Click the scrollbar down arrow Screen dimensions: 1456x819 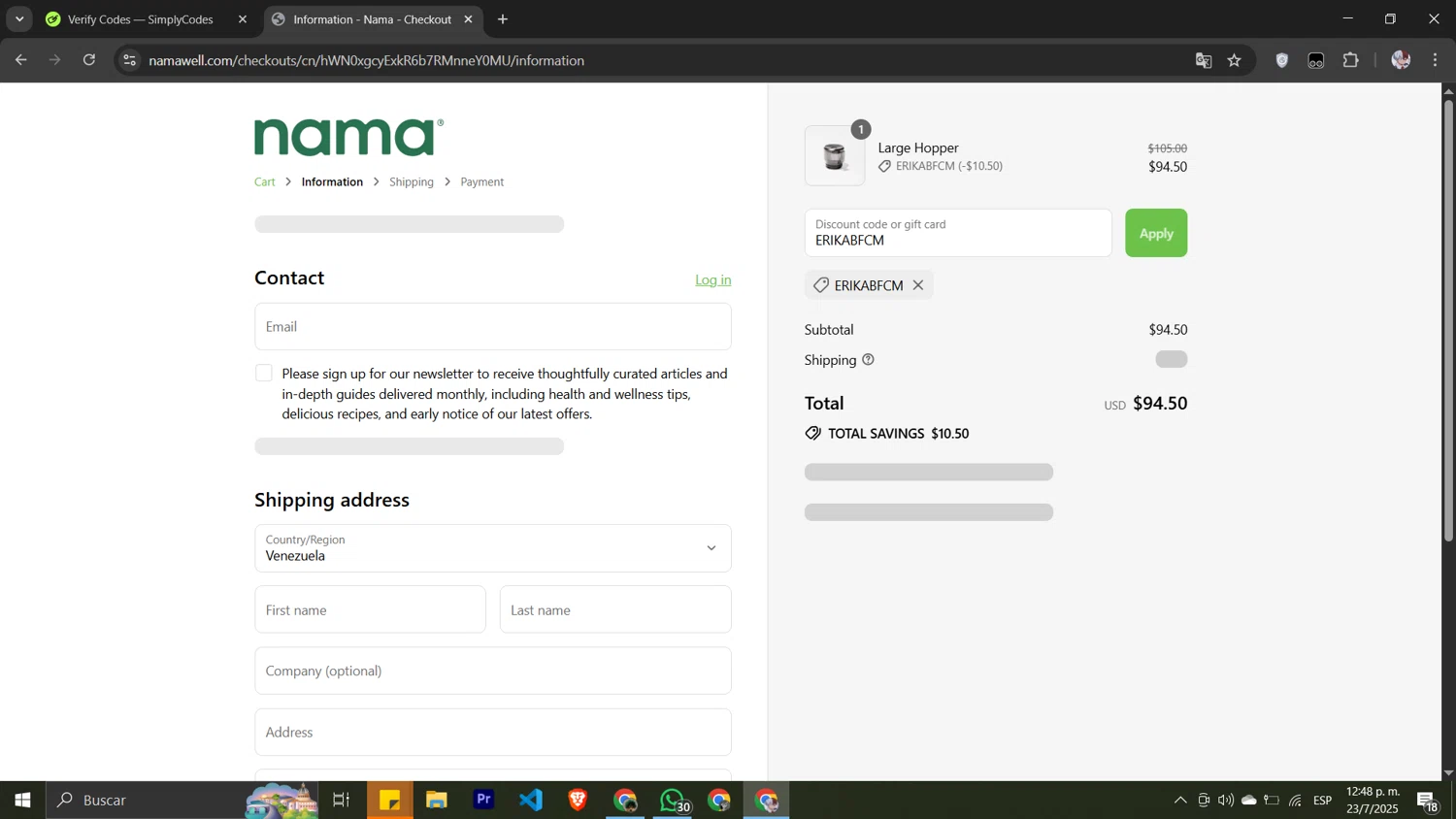click(x=1448, y=773)
